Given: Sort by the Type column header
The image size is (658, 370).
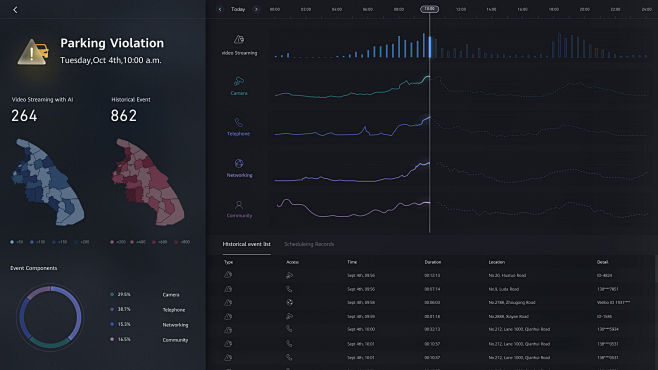Looking at the screenshot, I should tap(228, 262).
